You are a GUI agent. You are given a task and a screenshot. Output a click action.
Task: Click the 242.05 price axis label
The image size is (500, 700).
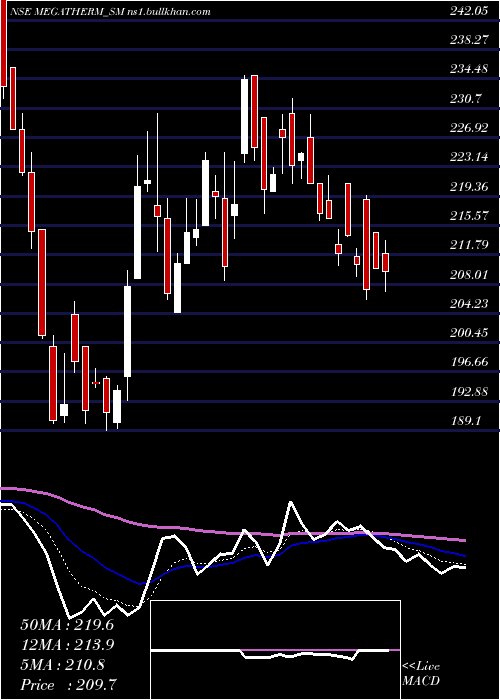click(x=468, y=12)
